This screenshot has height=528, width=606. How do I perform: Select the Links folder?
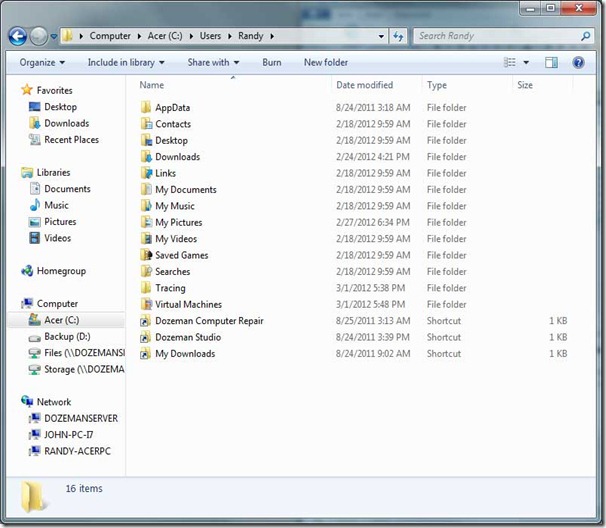165,174
